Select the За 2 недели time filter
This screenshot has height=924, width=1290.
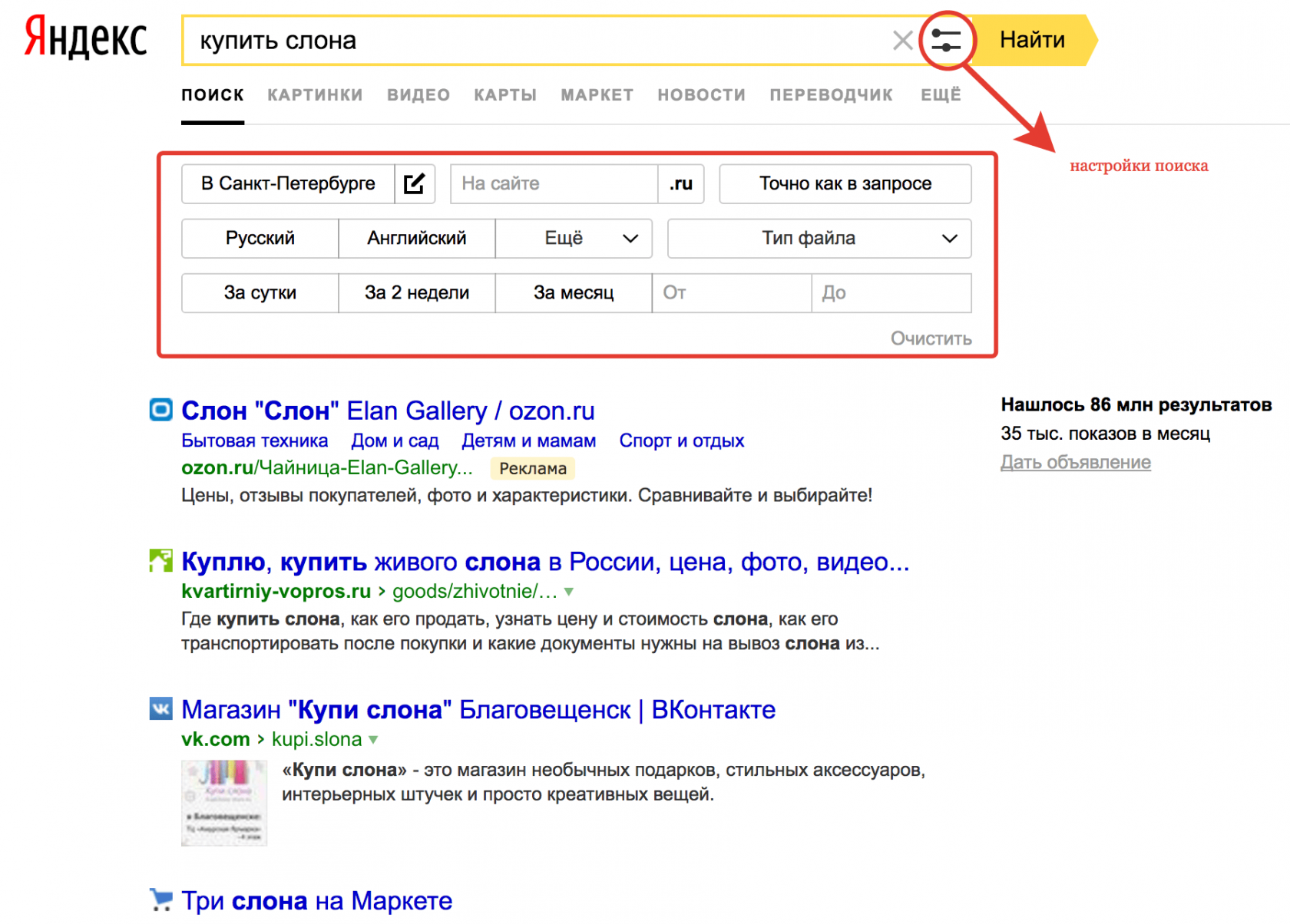(x=417, y=292)
